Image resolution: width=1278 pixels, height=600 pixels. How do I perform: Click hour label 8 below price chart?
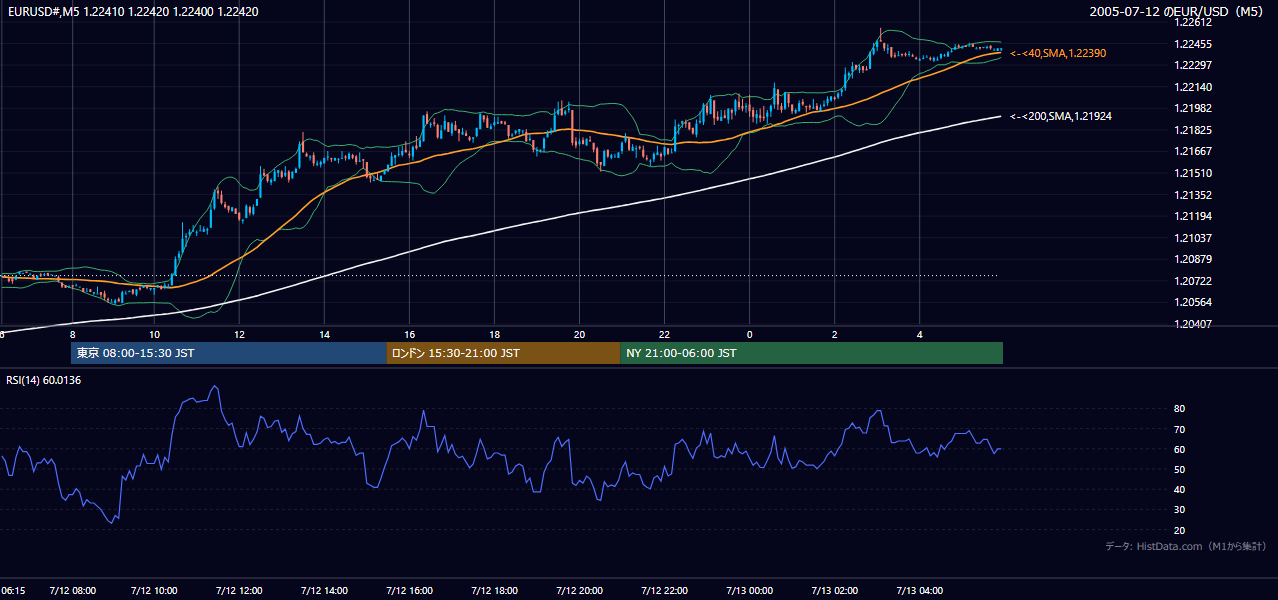[x=72, y=334]
